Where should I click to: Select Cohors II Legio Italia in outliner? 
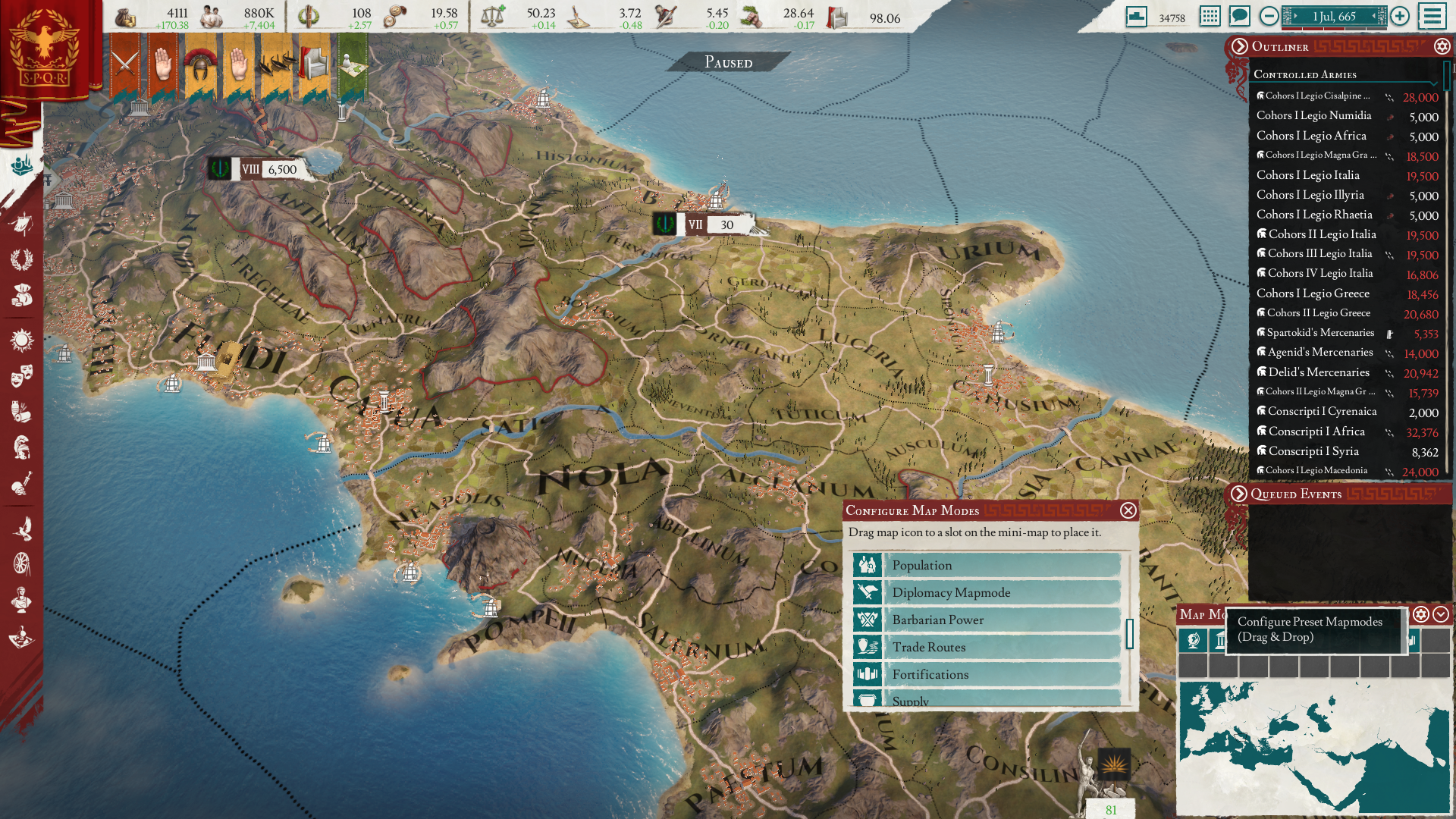pos(1347,234)
